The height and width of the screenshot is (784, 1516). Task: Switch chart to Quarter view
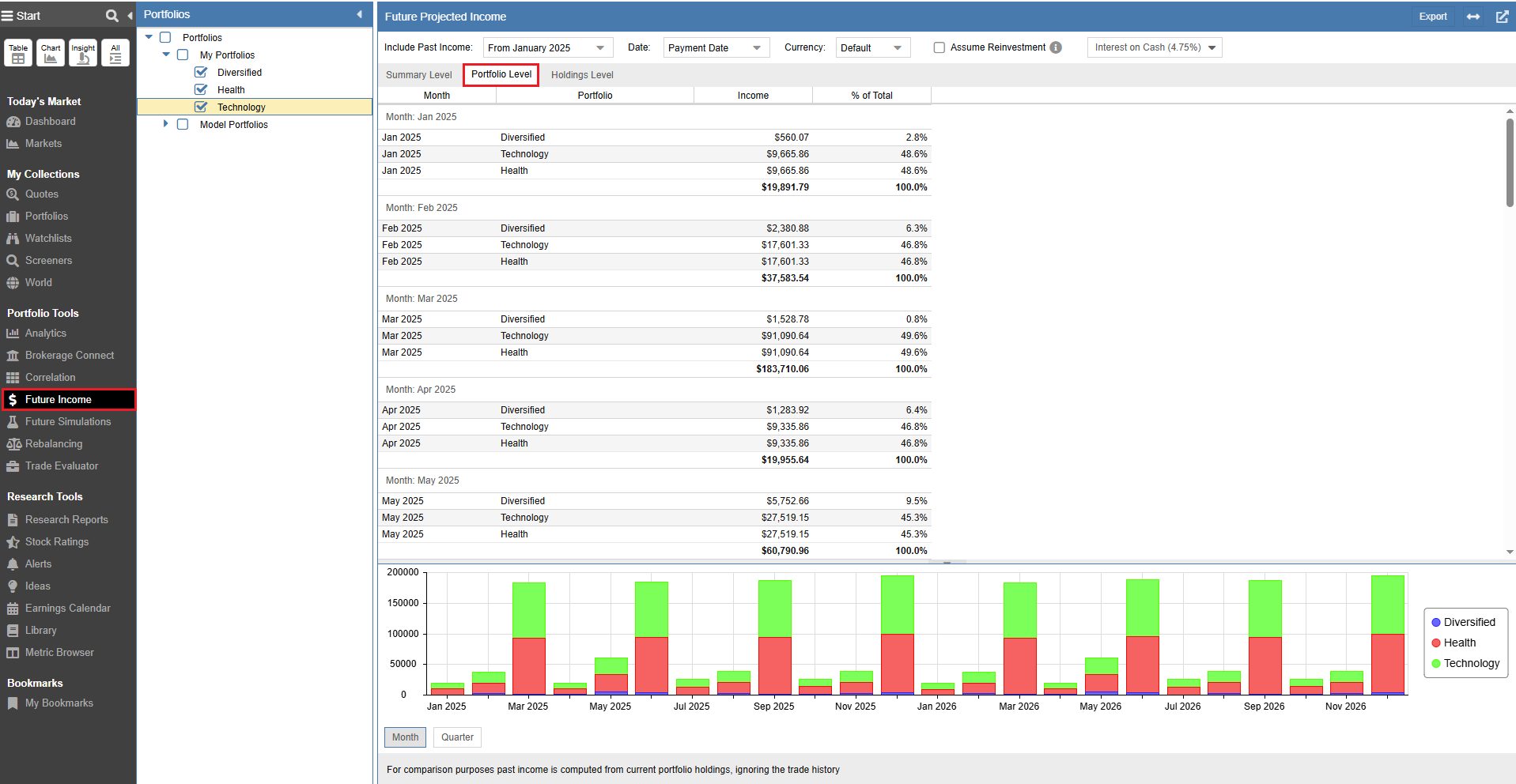(457, 737)
